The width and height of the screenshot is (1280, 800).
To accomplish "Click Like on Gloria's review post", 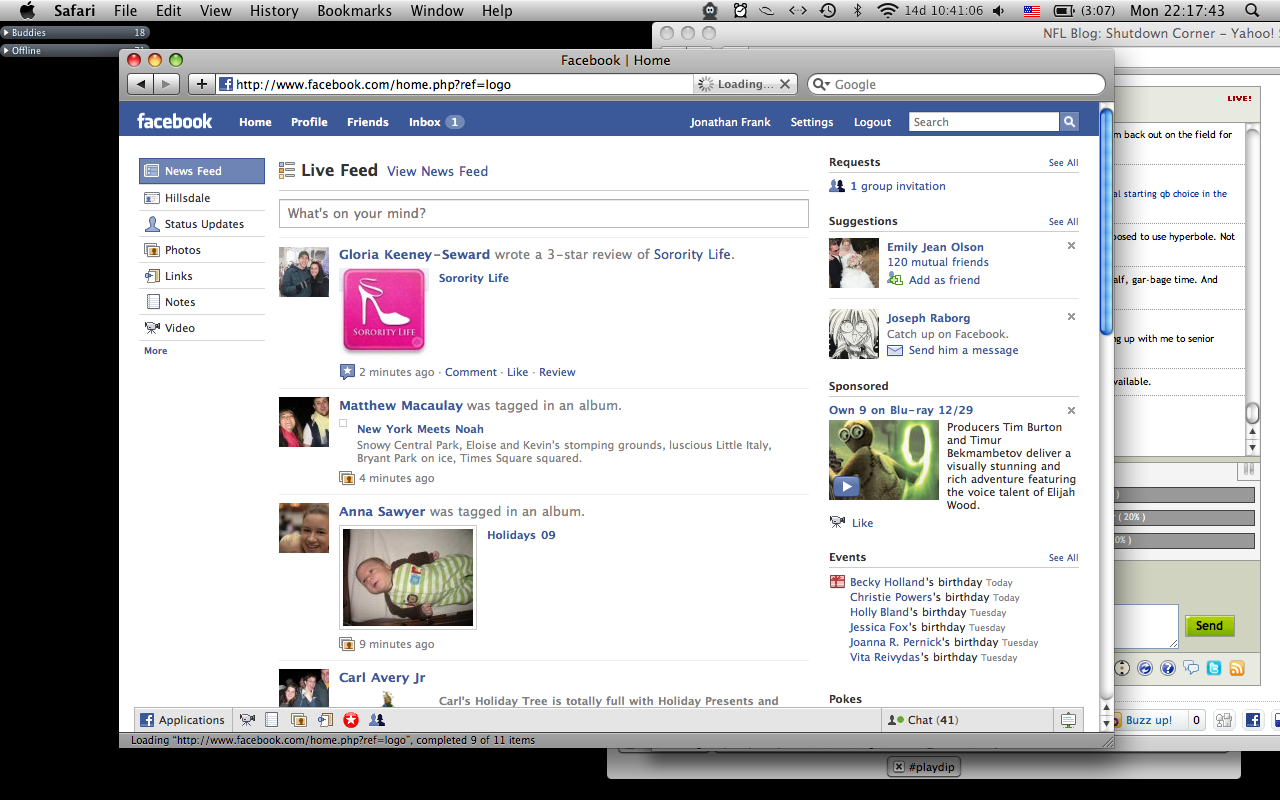I will point(517,372).
